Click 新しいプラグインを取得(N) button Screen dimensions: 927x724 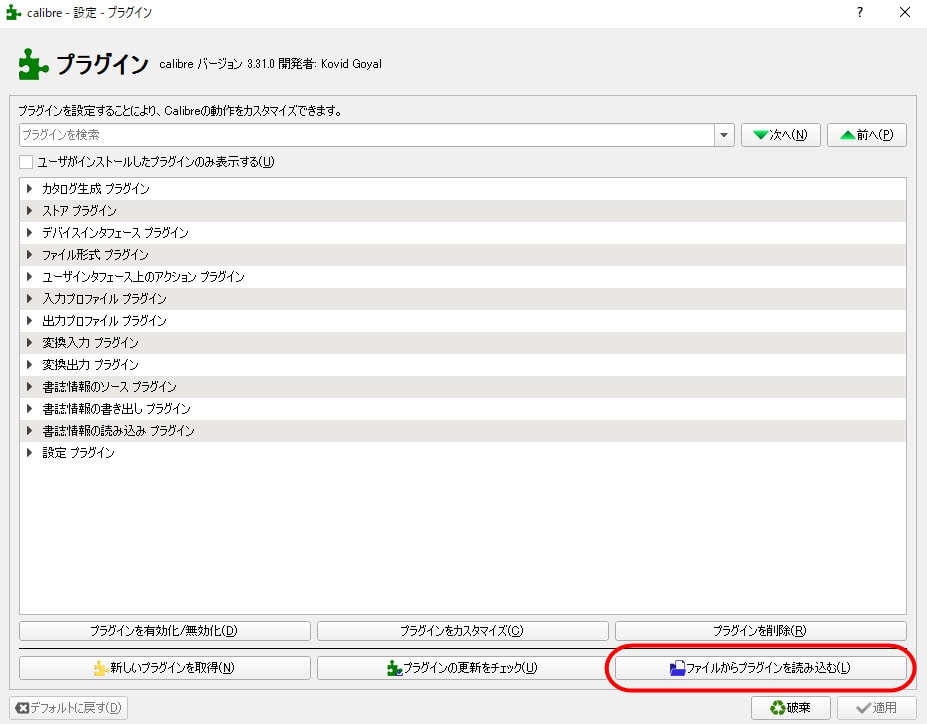[164, 668]
